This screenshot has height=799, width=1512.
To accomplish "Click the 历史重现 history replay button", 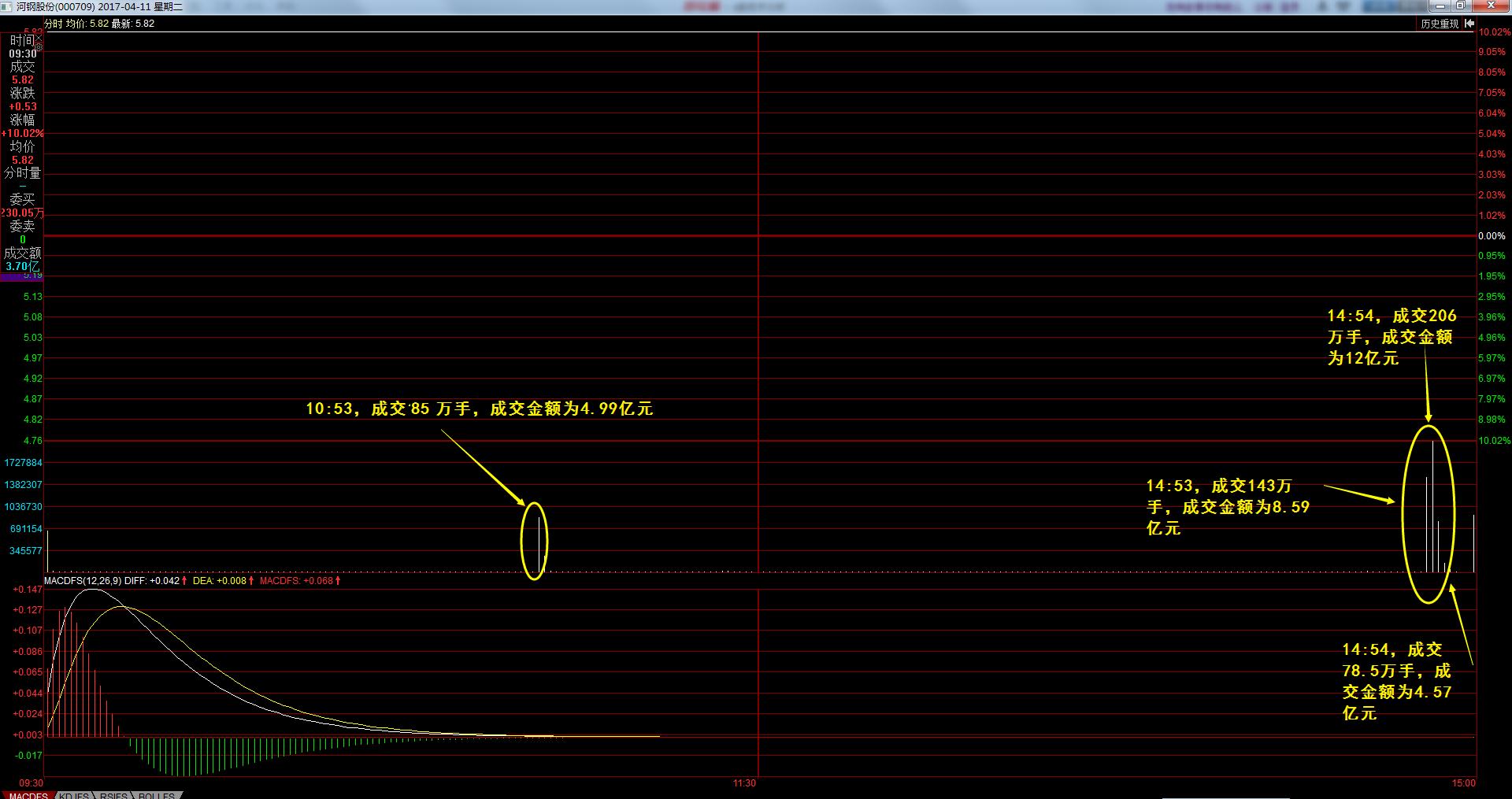I will click(x=1440, y=24).
